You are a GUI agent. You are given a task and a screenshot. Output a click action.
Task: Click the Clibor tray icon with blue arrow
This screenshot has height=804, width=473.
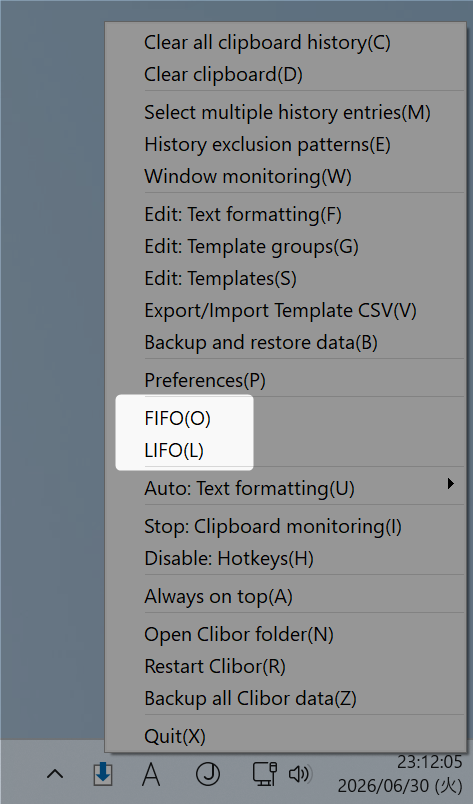[x=103, y=774]
